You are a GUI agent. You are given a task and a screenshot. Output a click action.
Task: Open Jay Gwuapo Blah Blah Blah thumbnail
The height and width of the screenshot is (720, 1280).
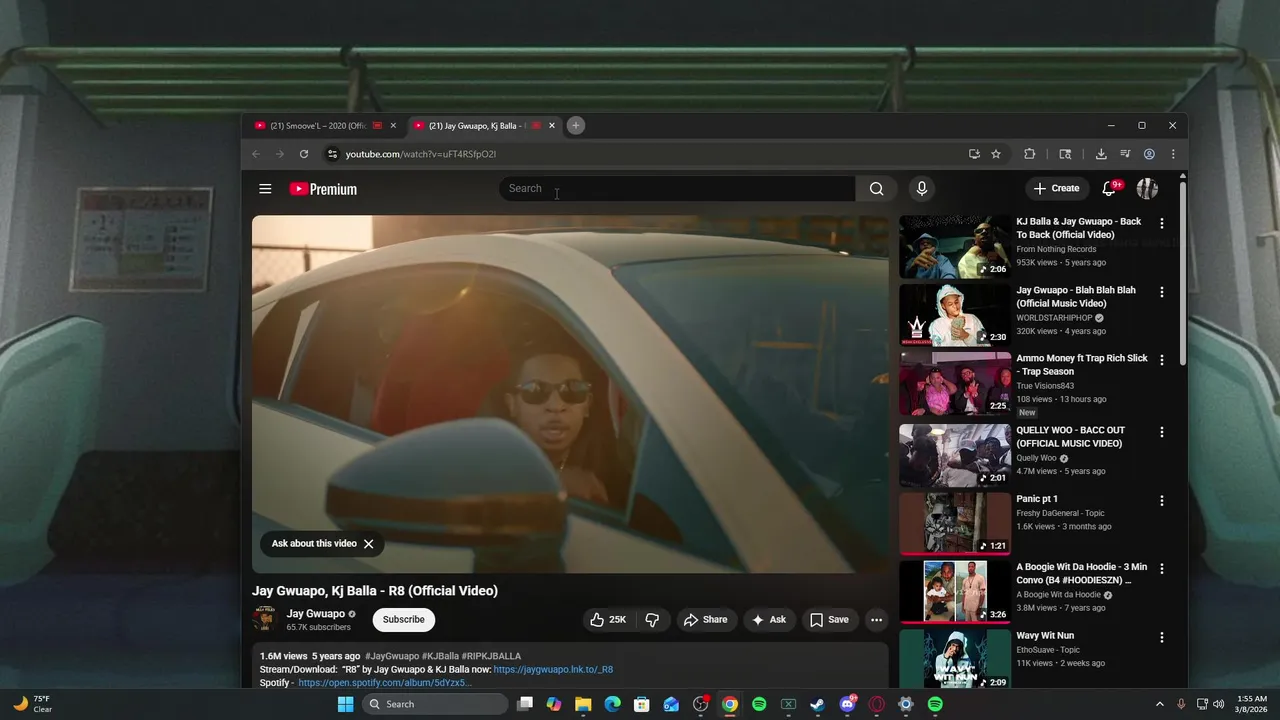(x=955, y=316)
